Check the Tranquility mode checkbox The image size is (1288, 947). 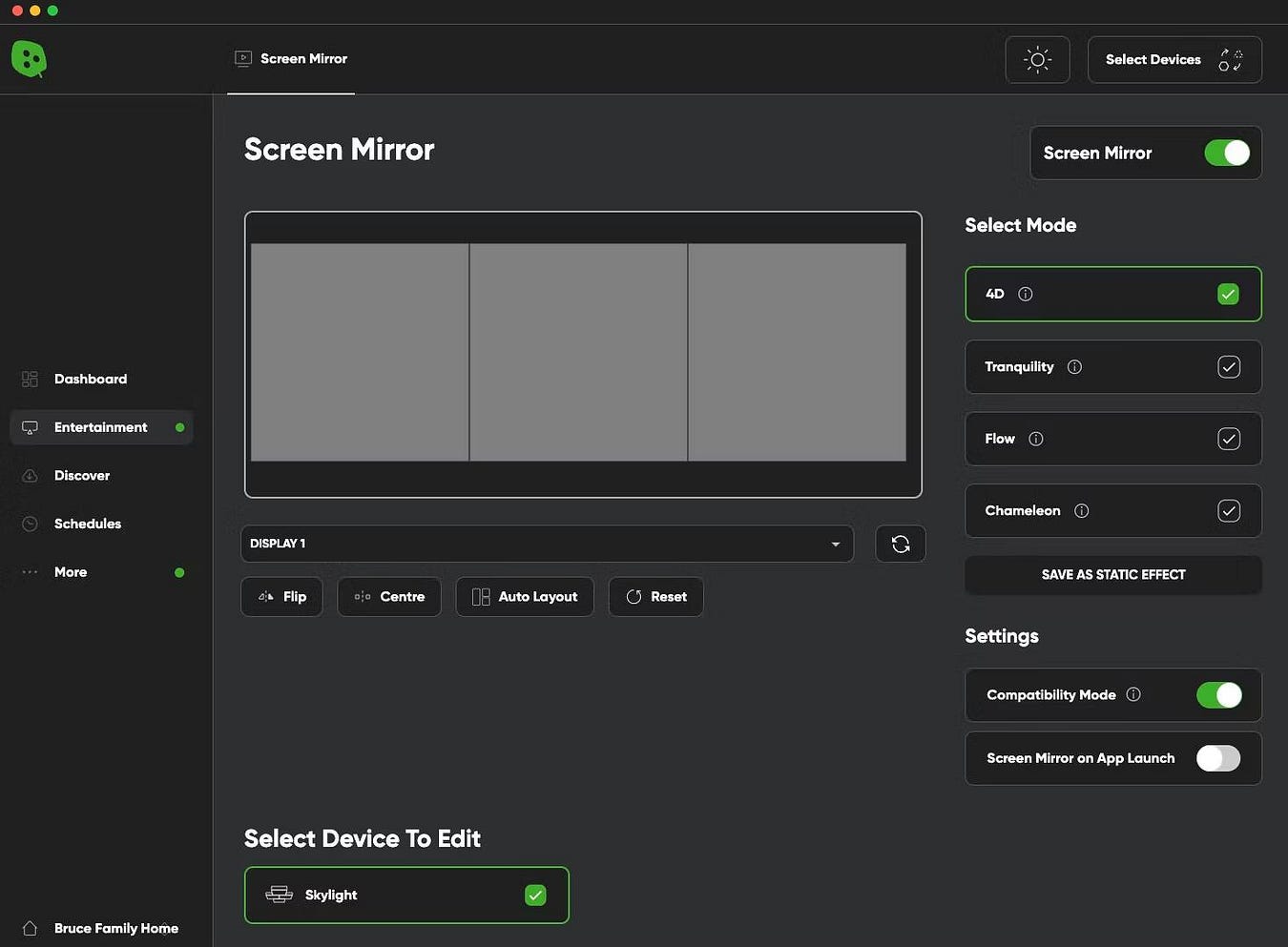coord(1228,367)
